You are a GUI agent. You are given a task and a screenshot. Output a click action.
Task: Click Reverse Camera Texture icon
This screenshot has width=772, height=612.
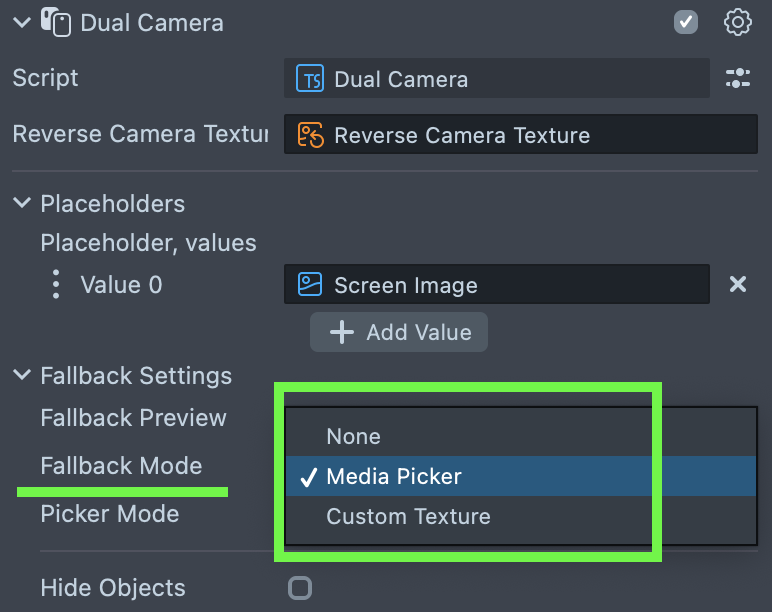(309, 135)
